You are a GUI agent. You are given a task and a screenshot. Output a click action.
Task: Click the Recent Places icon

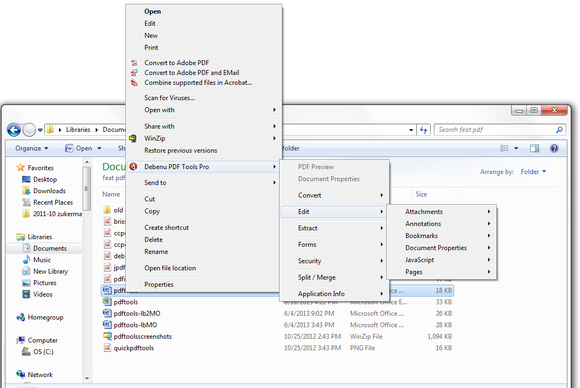[x=26, y=202]
